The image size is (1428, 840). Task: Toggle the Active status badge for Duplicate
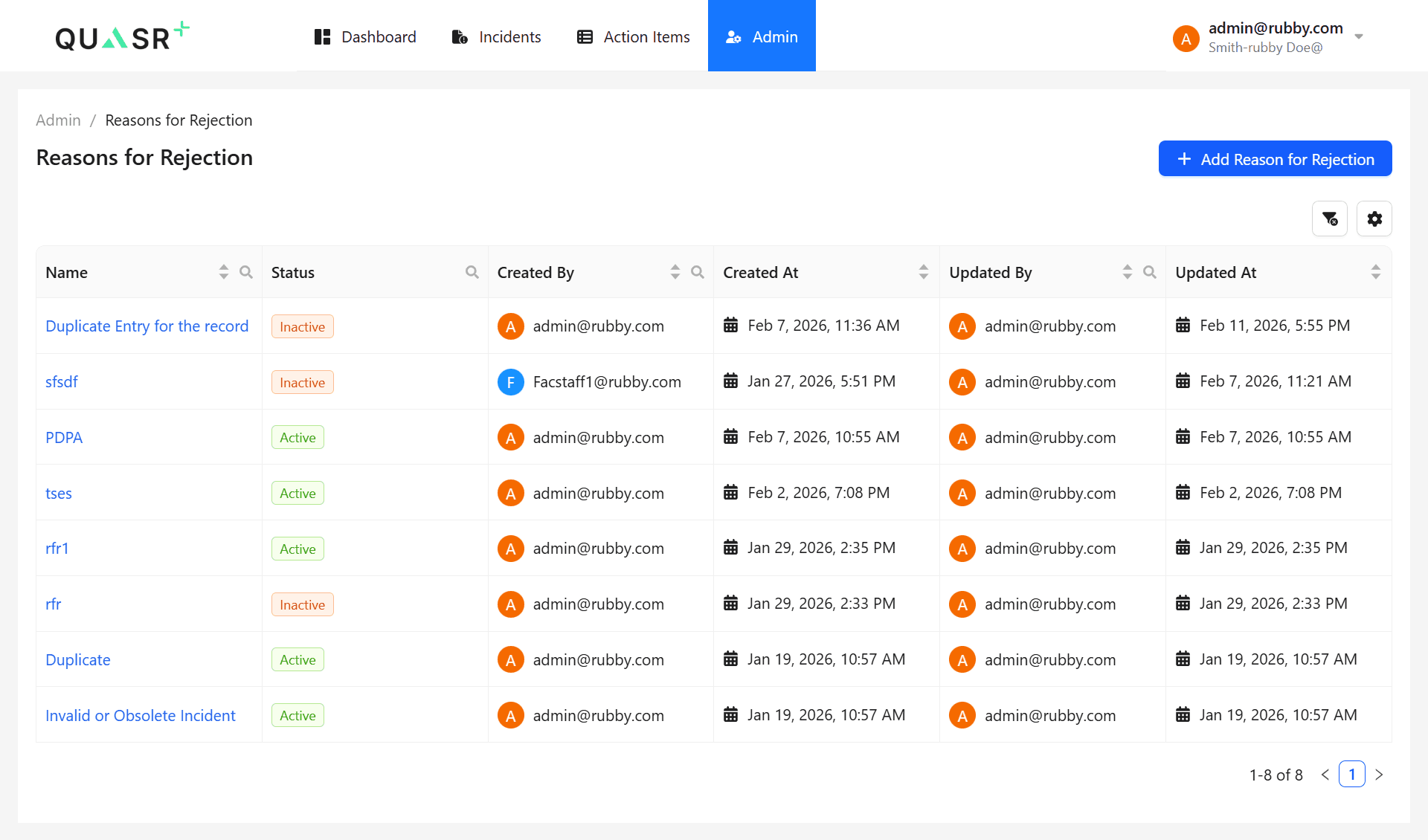coord(297,659)
